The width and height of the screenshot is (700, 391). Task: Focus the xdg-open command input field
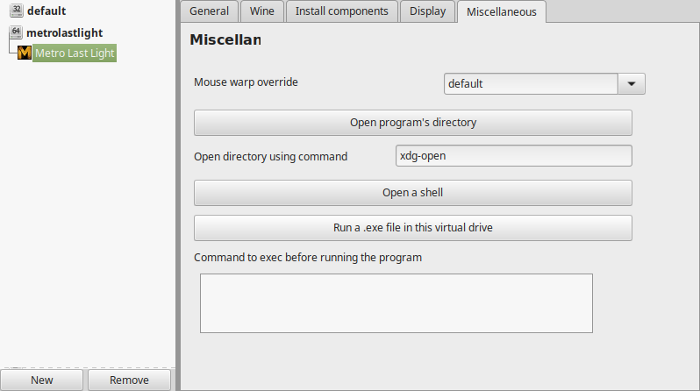tap(514, 156)
